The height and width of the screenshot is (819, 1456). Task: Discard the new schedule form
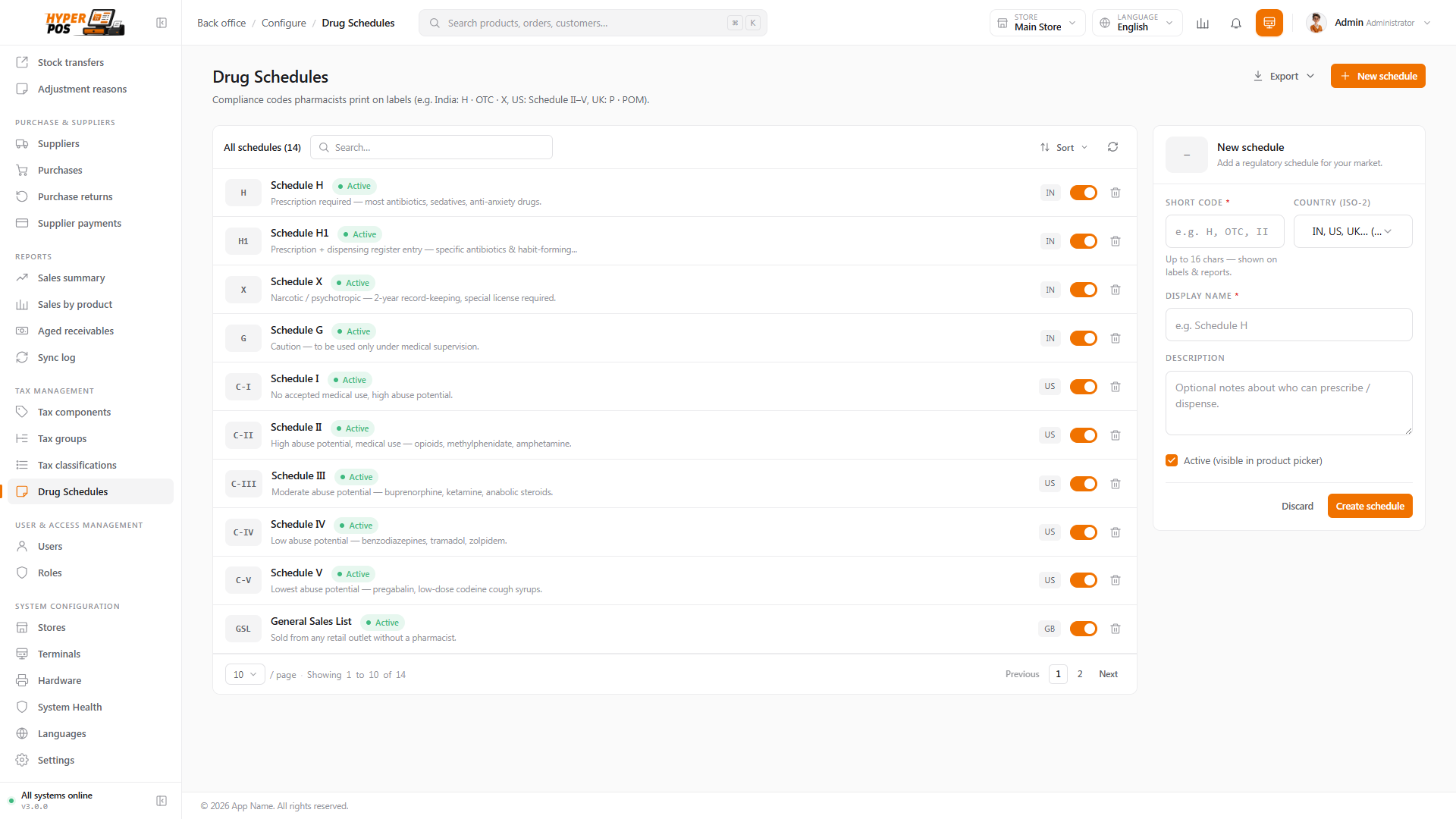click(x=1297, y=506)
